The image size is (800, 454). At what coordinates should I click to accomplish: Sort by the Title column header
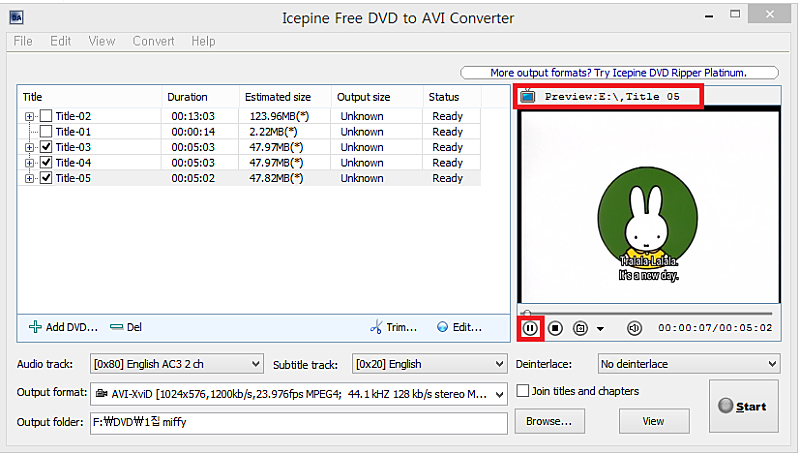pos(90,97)
